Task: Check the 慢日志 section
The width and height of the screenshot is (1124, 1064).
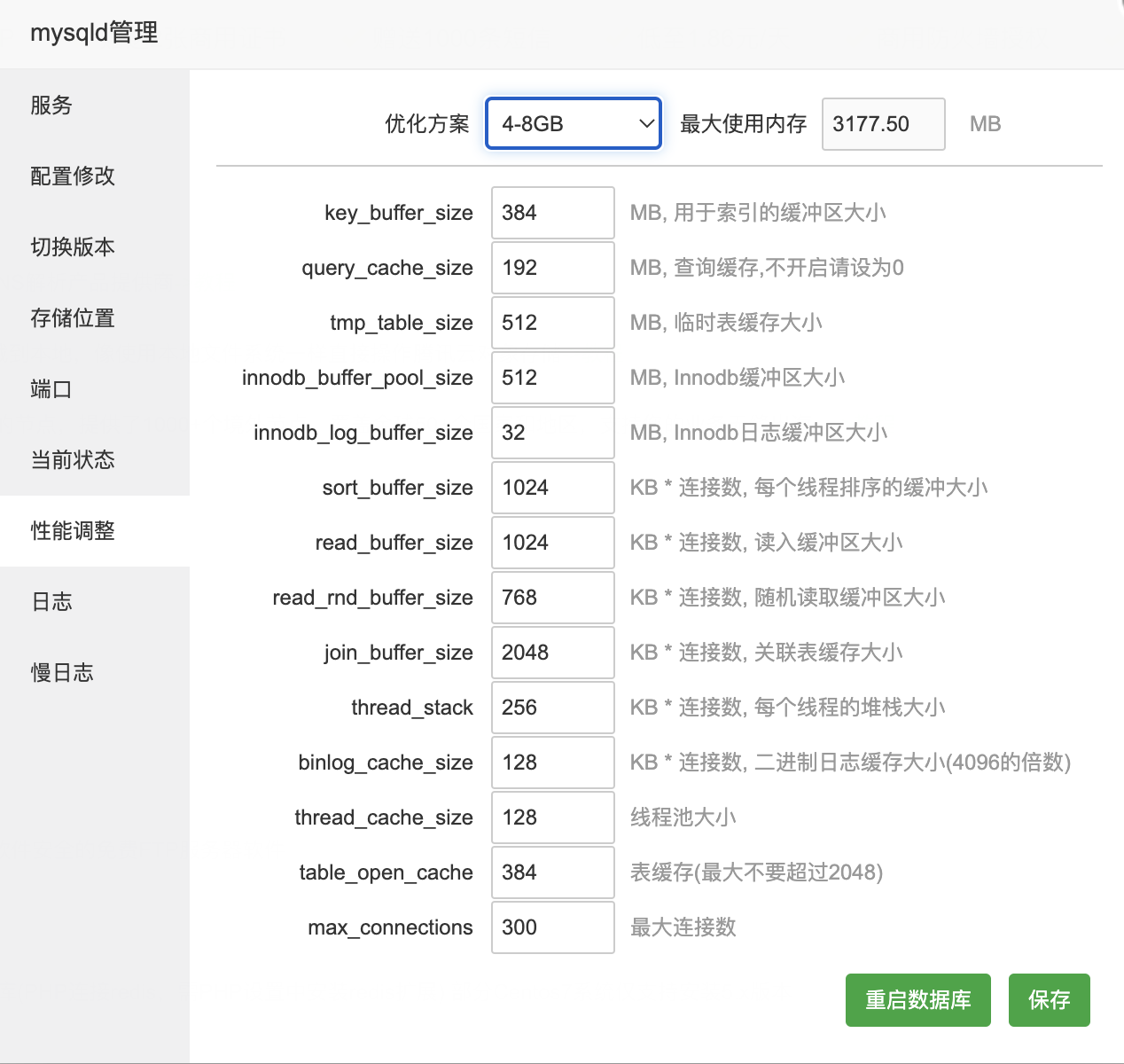Action: 61,673
